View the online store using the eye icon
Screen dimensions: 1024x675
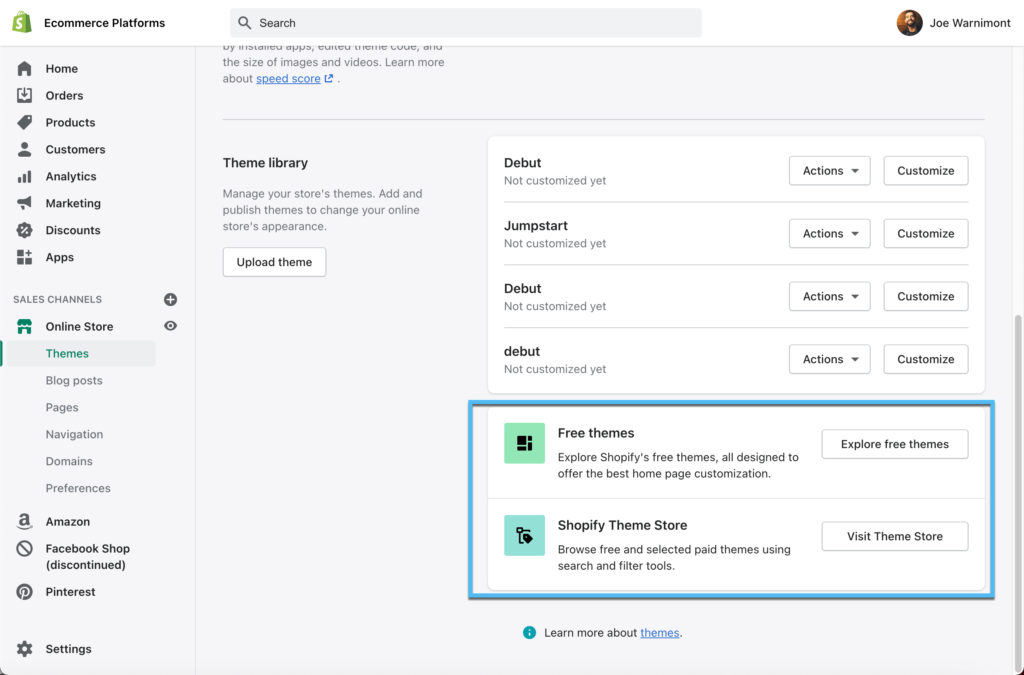[x=170, y=326]
